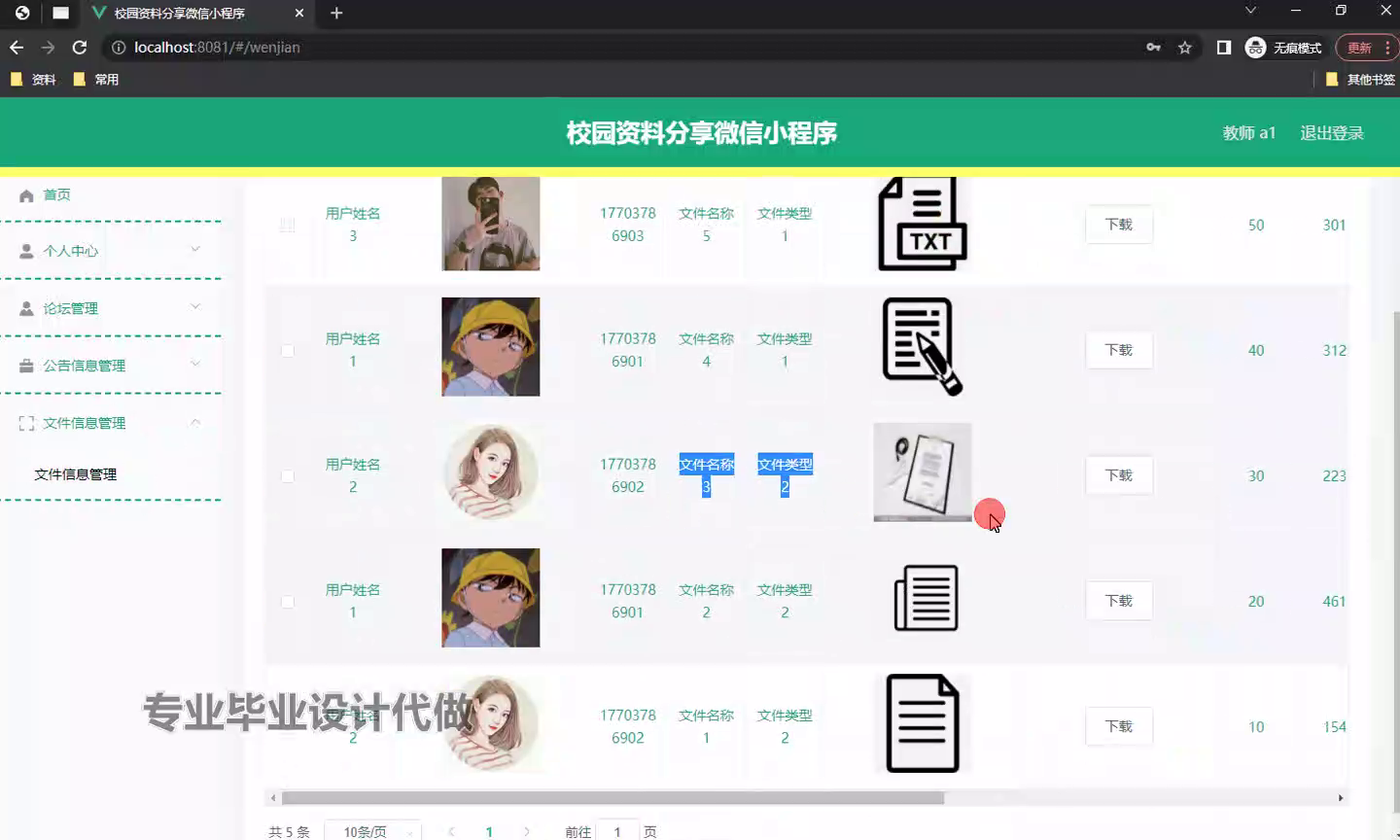Click the 教师 a1 account label
Viewport: 1400px width, 840px height.
click(1248, 133)
